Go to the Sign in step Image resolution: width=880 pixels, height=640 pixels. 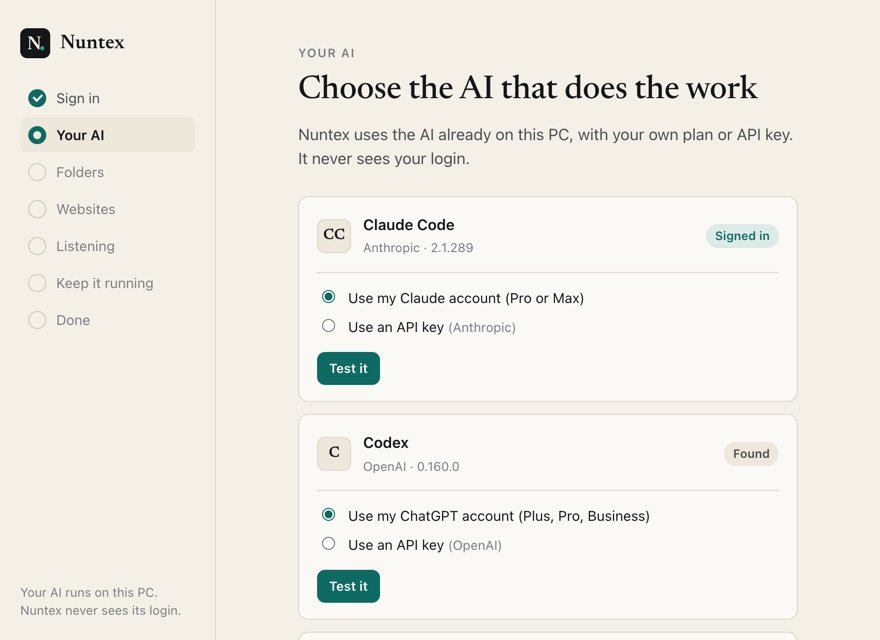pos(108,98)
